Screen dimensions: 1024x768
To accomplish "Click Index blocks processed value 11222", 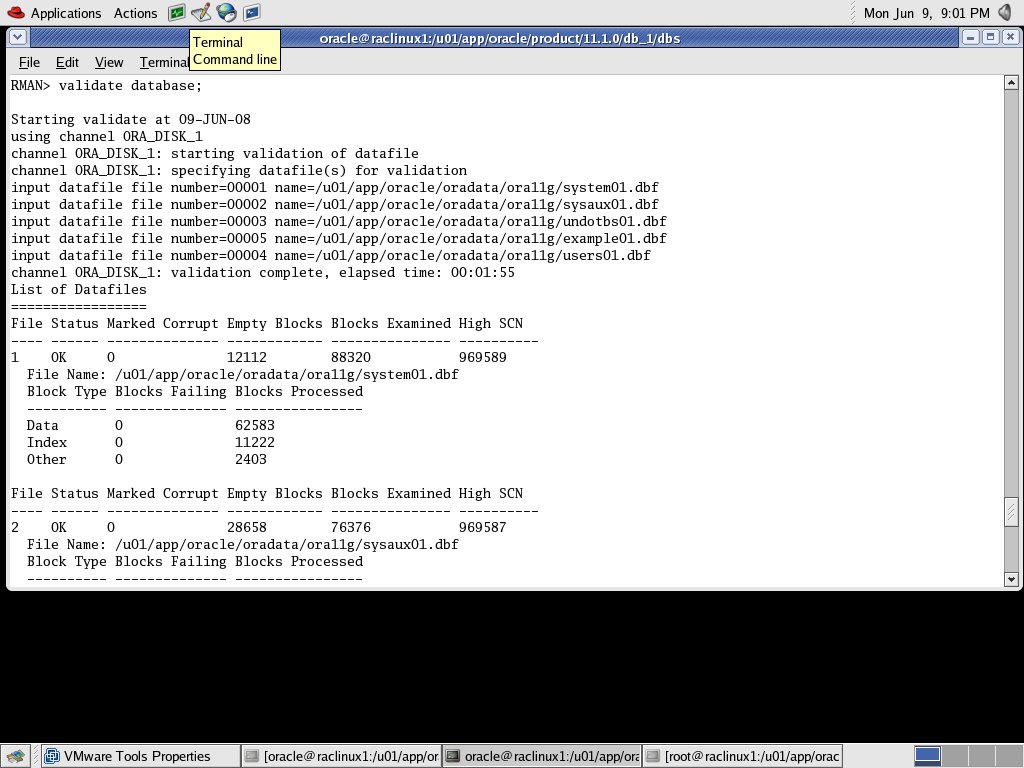I will (255, 442).
